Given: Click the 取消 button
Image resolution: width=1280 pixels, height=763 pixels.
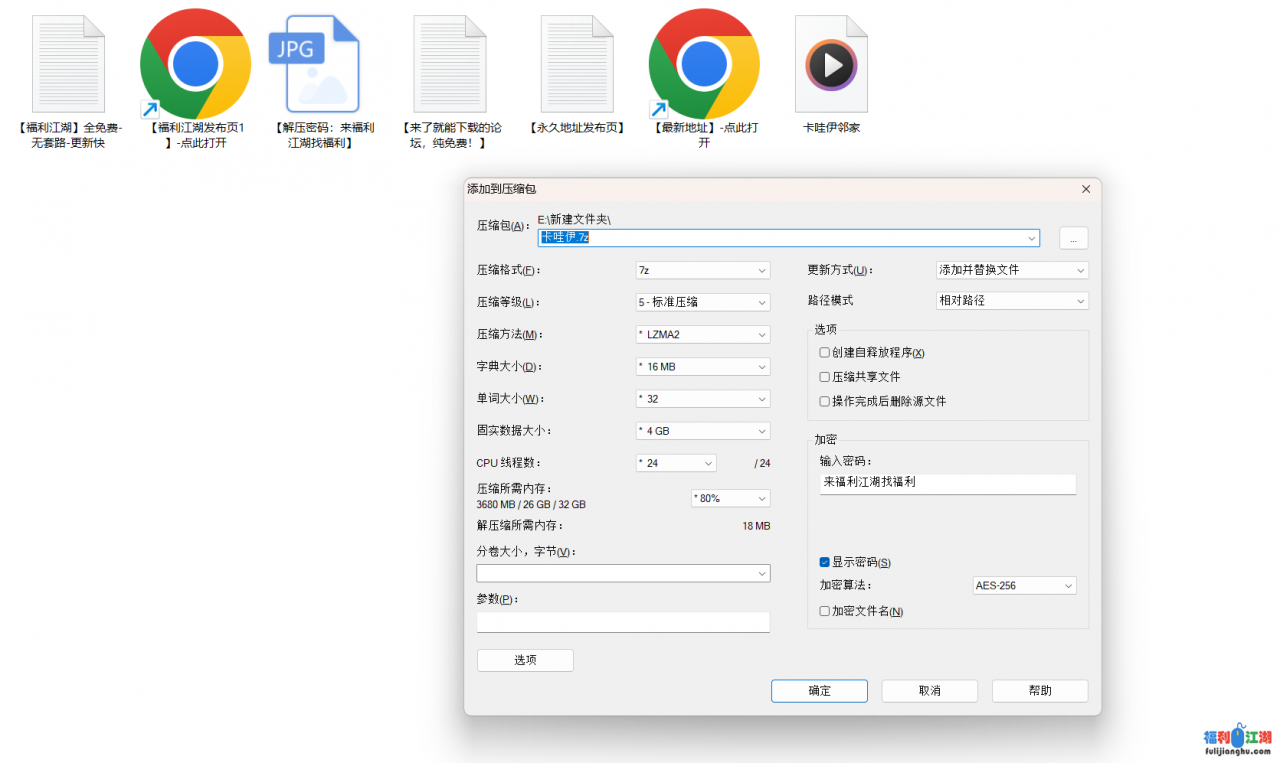Looking at the screenshot, I should click(x=929, y=691).
